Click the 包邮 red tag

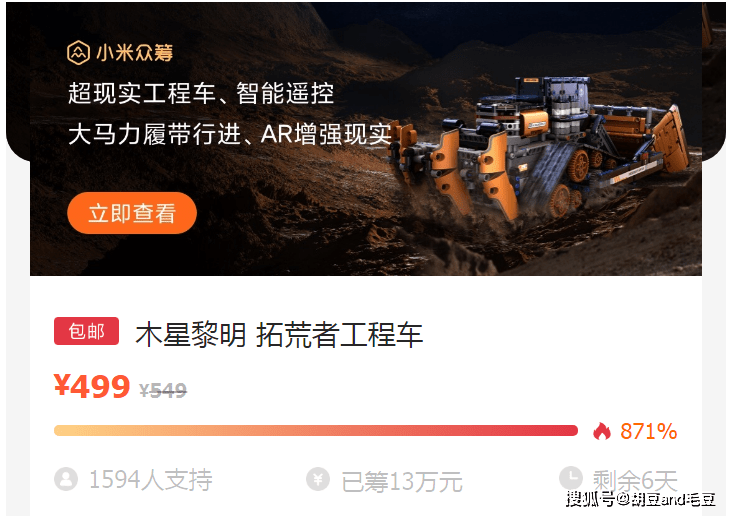coord(86,331)
